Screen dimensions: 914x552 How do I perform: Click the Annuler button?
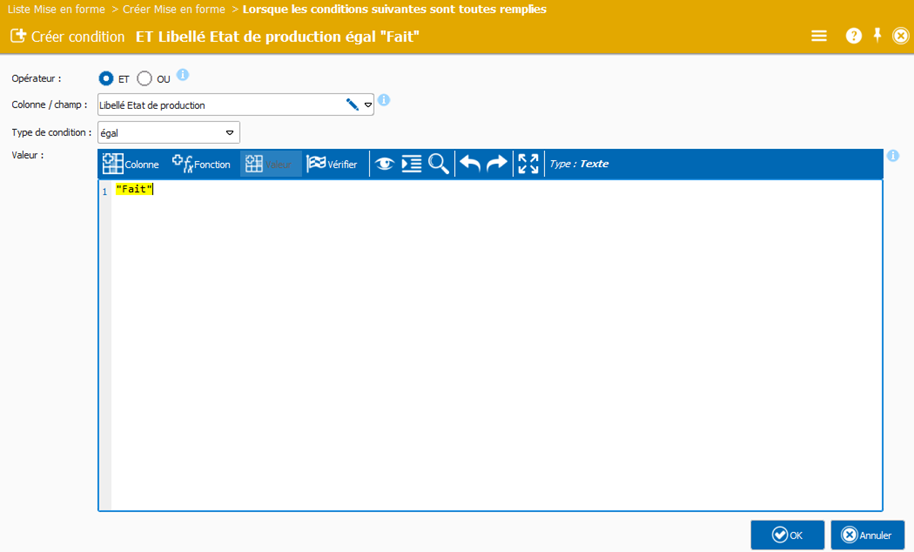[x=867, y=535]
